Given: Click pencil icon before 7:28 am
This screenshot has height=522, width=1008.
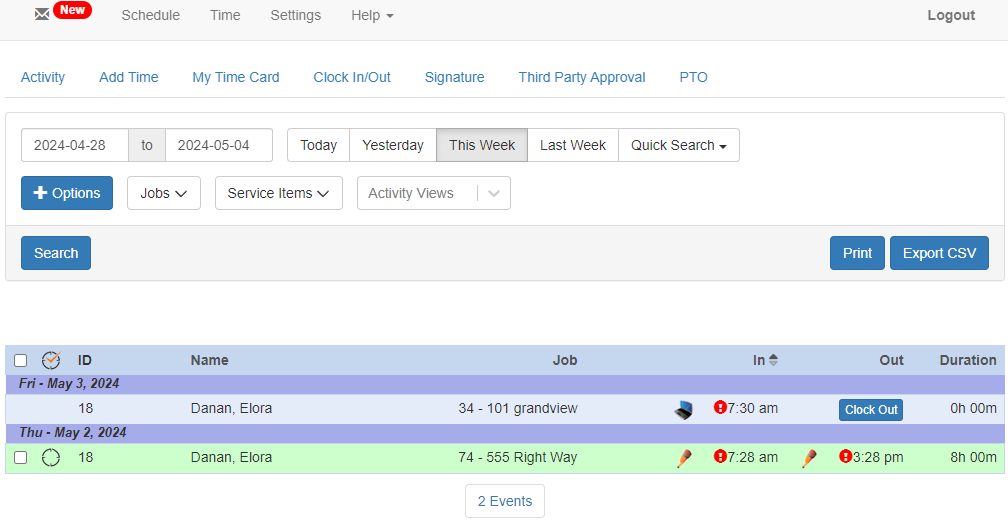Looking at the screenshot, I should [684, 458].
